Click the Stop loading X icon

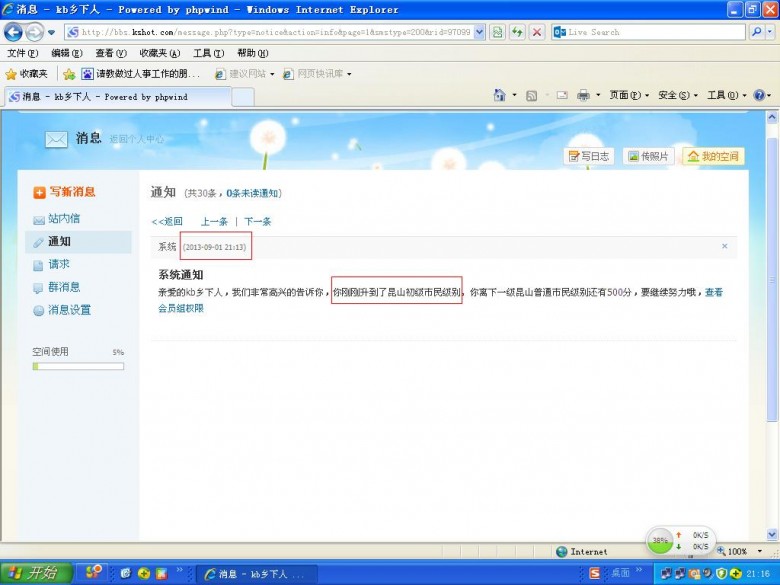click(x=537, y=32)
